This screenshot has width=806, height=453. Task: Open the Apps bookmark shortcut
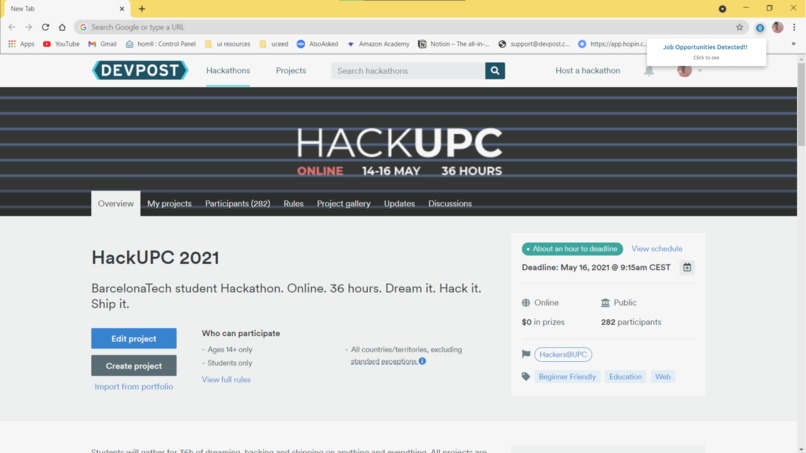(x=21, y=44)
